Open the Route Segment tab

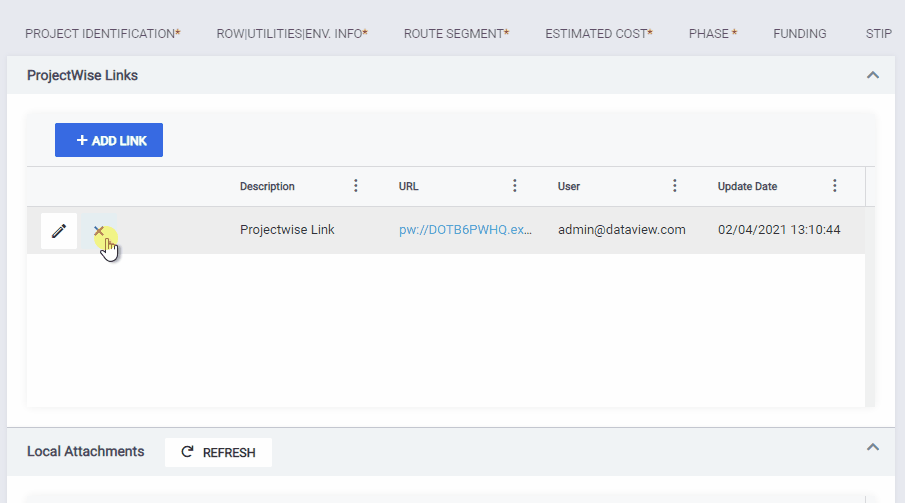pos(457,34)
